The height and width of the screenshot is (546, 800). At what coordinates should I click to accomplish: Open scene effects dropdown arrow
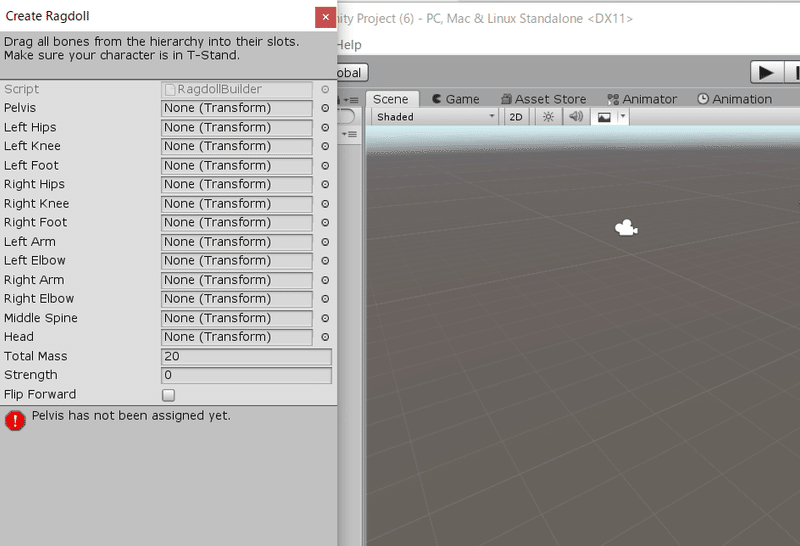(x=622, y=117)
